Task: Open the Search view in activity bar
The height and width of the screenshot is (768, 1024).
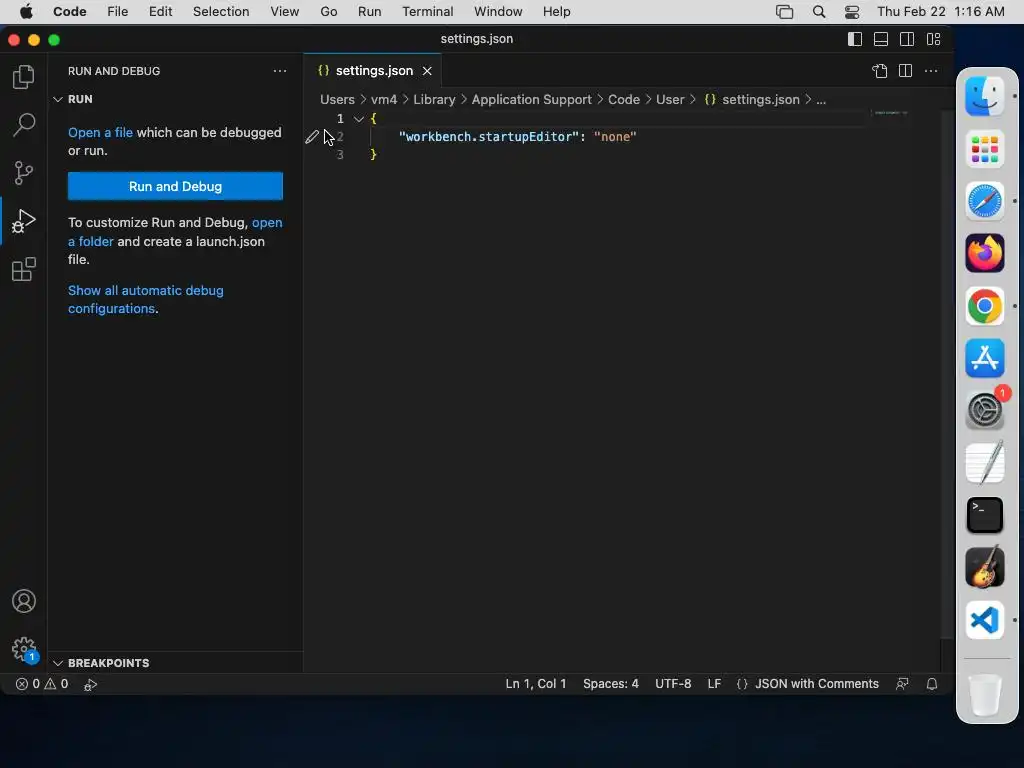Action: (24, 125)
